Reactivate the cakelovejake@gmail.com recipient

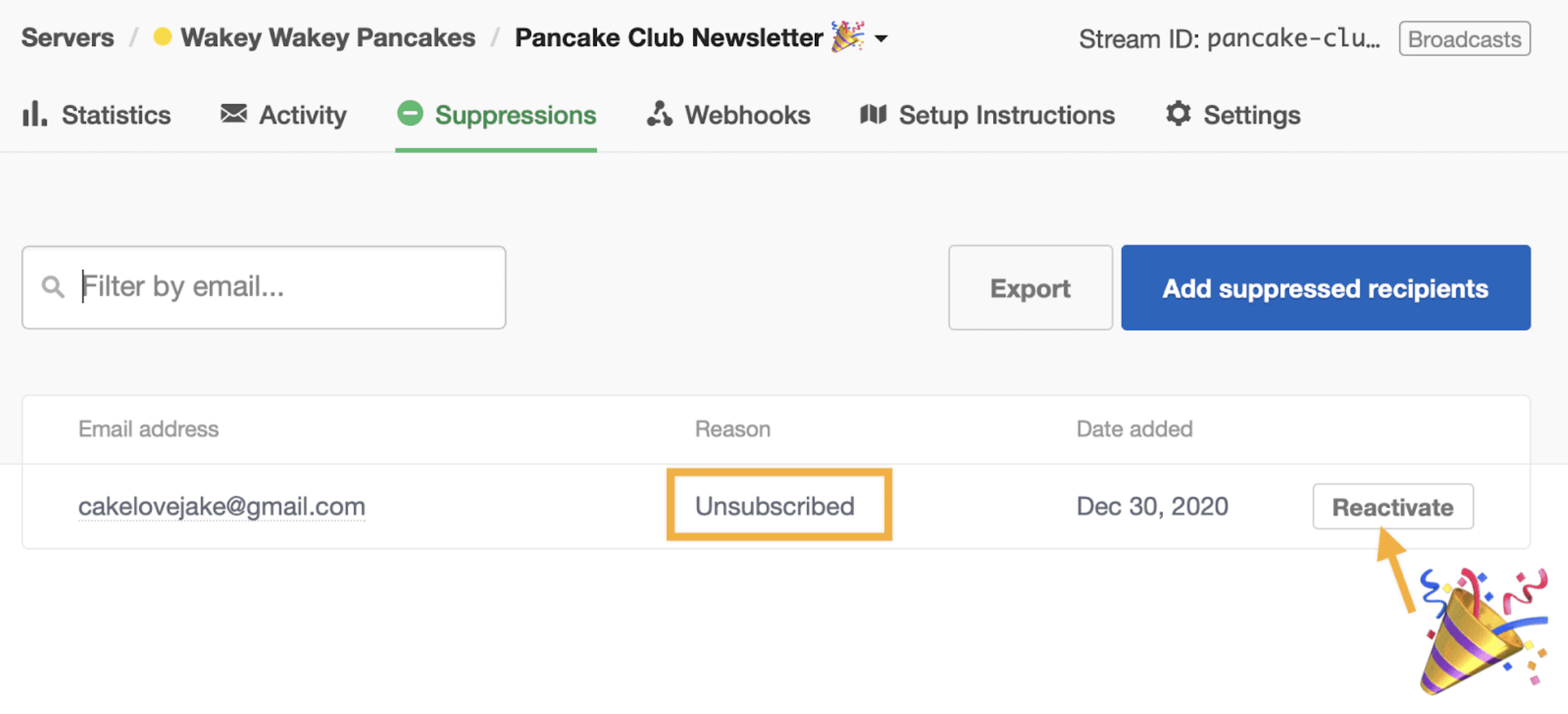point(1393,507)
